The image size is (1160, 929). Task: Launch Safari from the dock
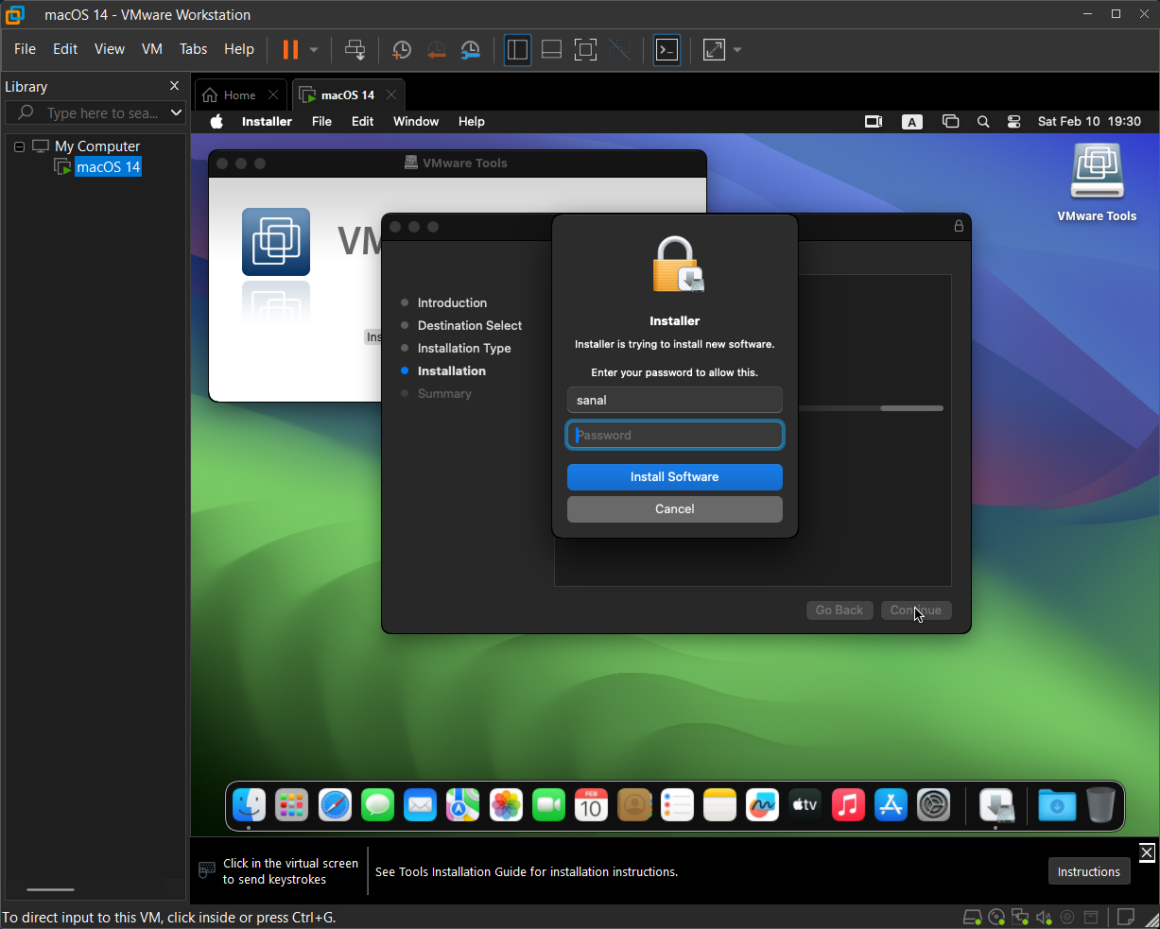point(334,805)
